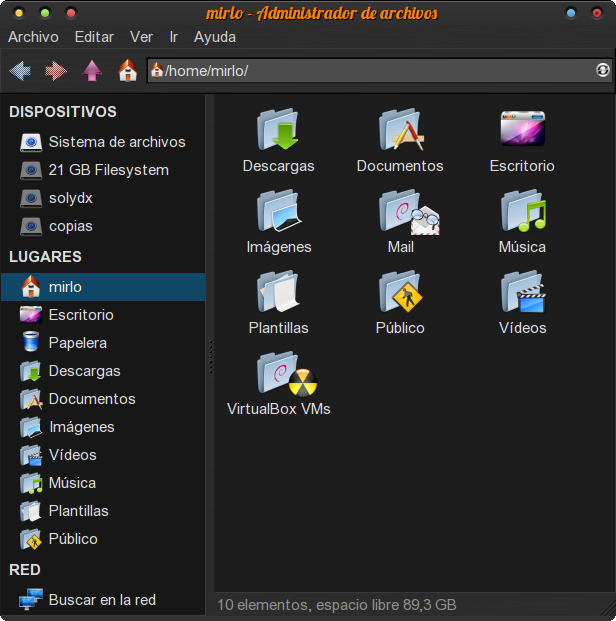Open Documentos shortcut in sidebar
616x621 pixels.
(x=103, y=399)
